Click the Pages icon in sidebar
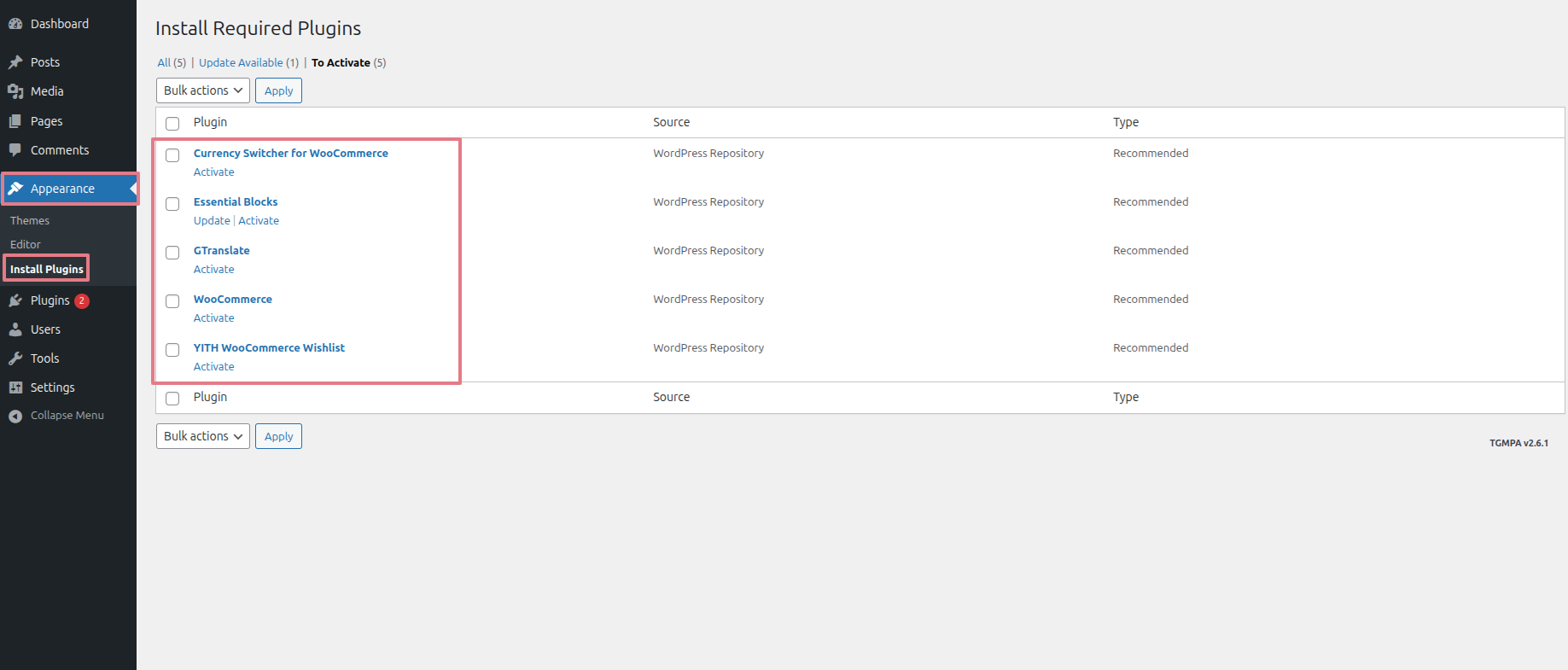This screenshot has width=1568, height=670. point(15,121)
